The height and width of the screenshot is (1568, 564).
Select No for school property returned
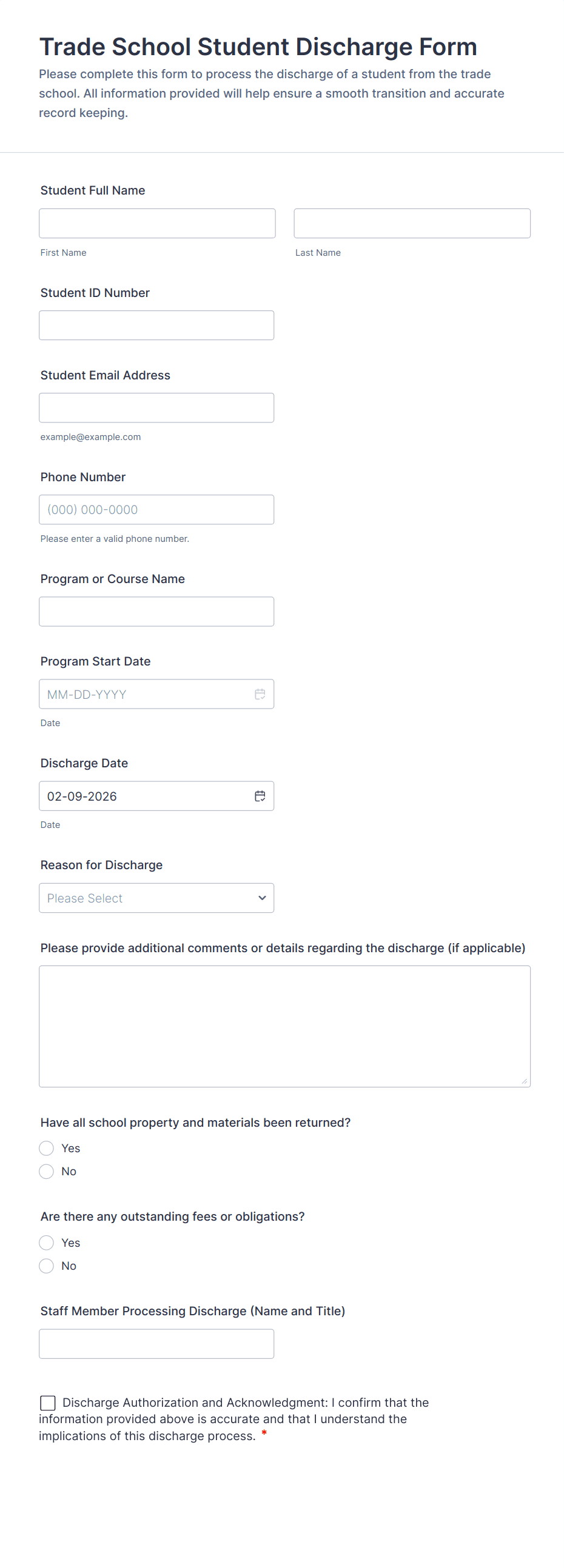(x=46, y=1171)
